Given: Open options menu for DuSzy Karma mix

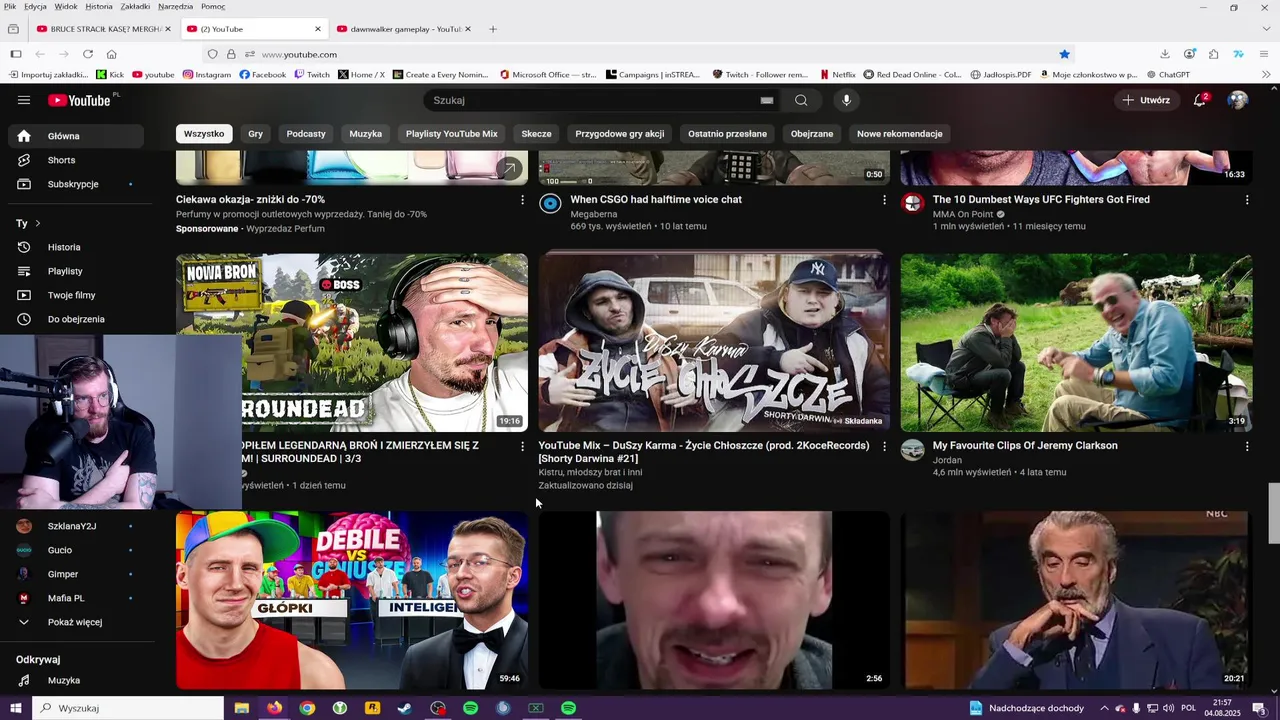Looking at the screenshot, I should pos(884,446).
